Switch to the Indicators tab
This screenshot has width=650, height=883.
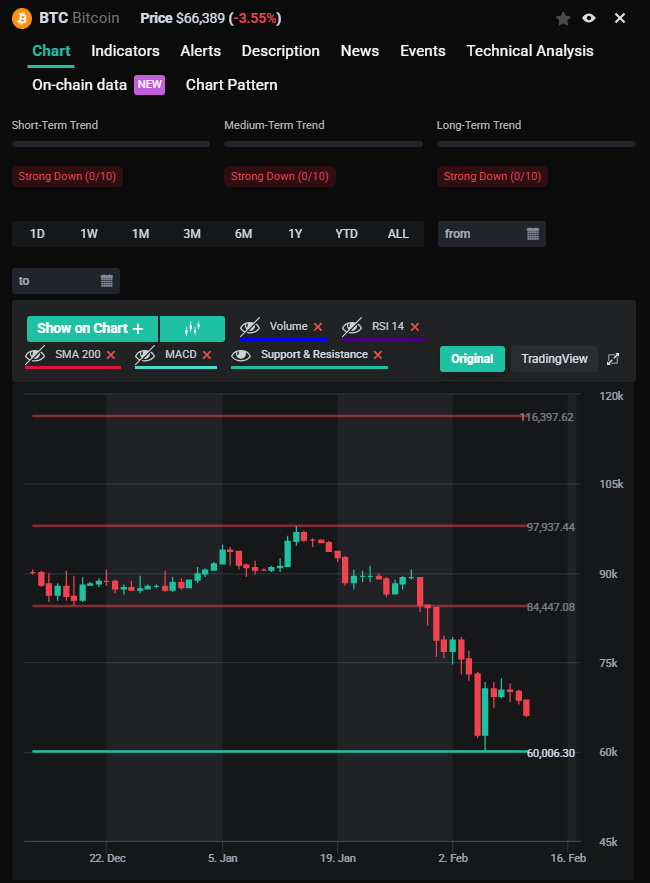[x=125, y=51]
